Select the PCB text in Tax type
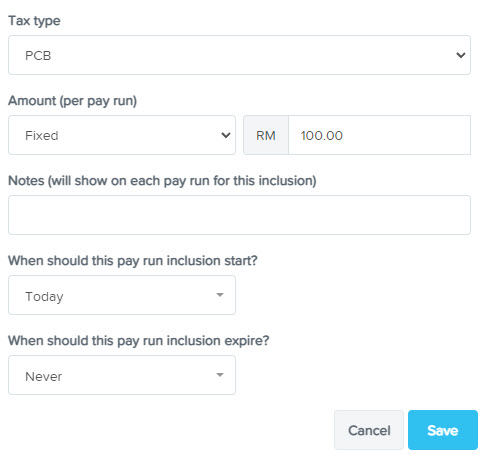 click(38, 55)
